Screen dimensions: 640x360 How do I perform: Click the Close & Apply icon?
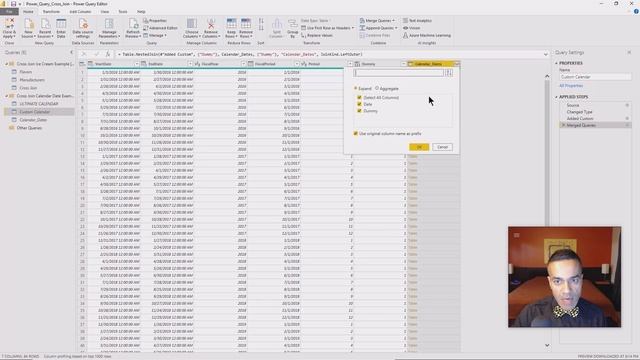(9, 28)
